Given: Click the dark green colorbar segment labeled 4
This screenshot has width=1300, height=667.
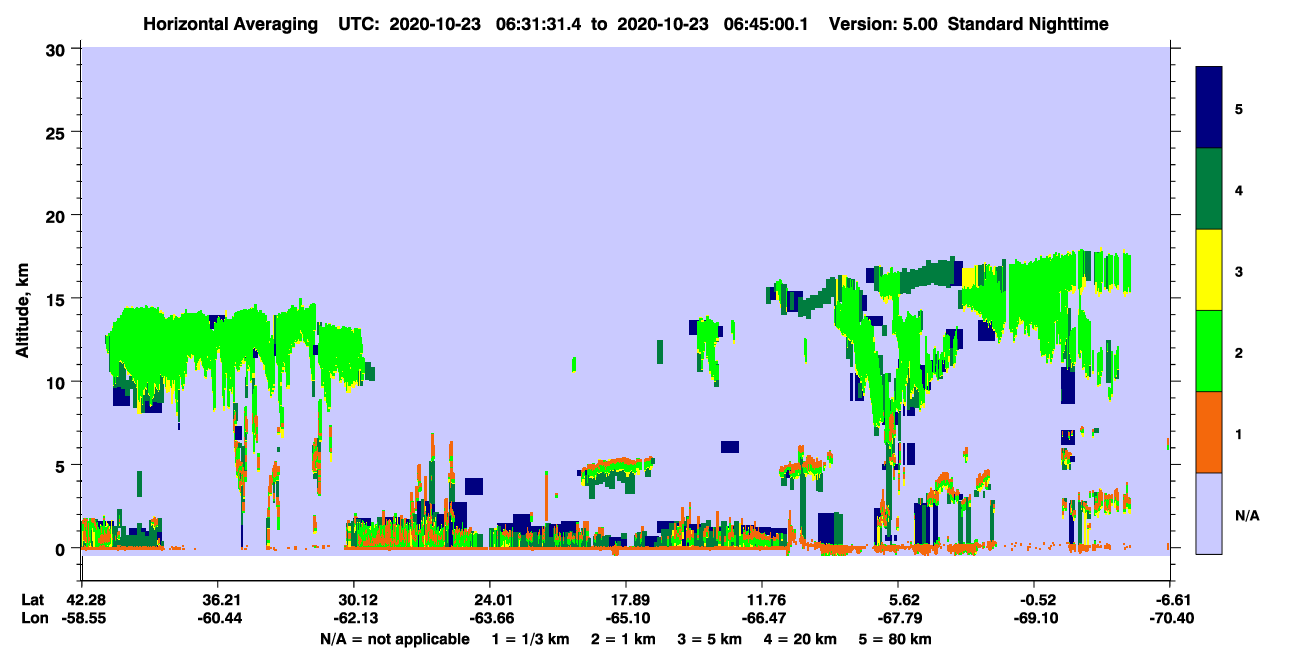Looking at the screenshot, I should [1209, 189].
